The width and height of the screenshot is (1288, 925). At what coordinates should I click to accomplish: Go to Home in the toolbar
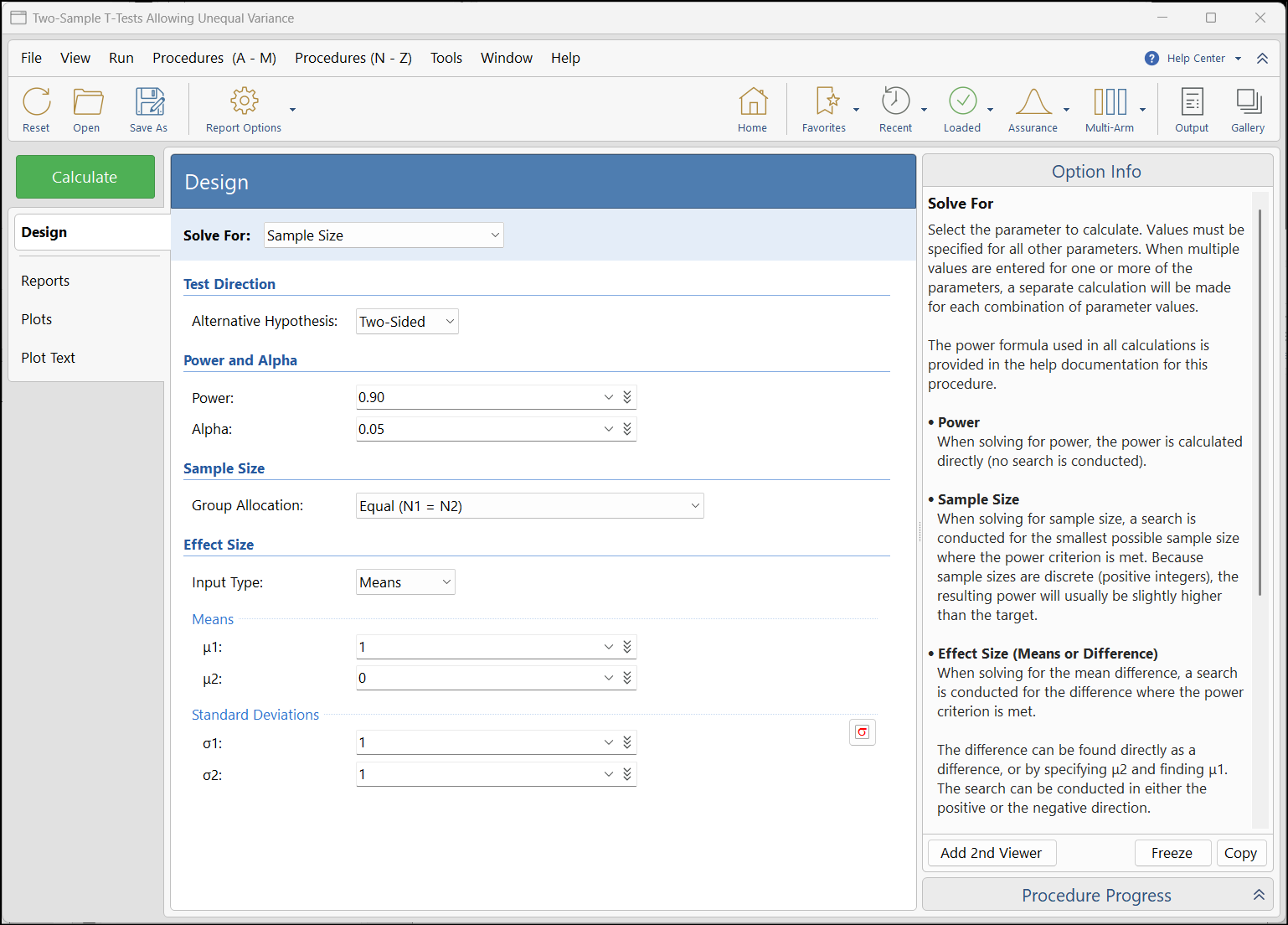pyautogui.click(x=752, y=102)
